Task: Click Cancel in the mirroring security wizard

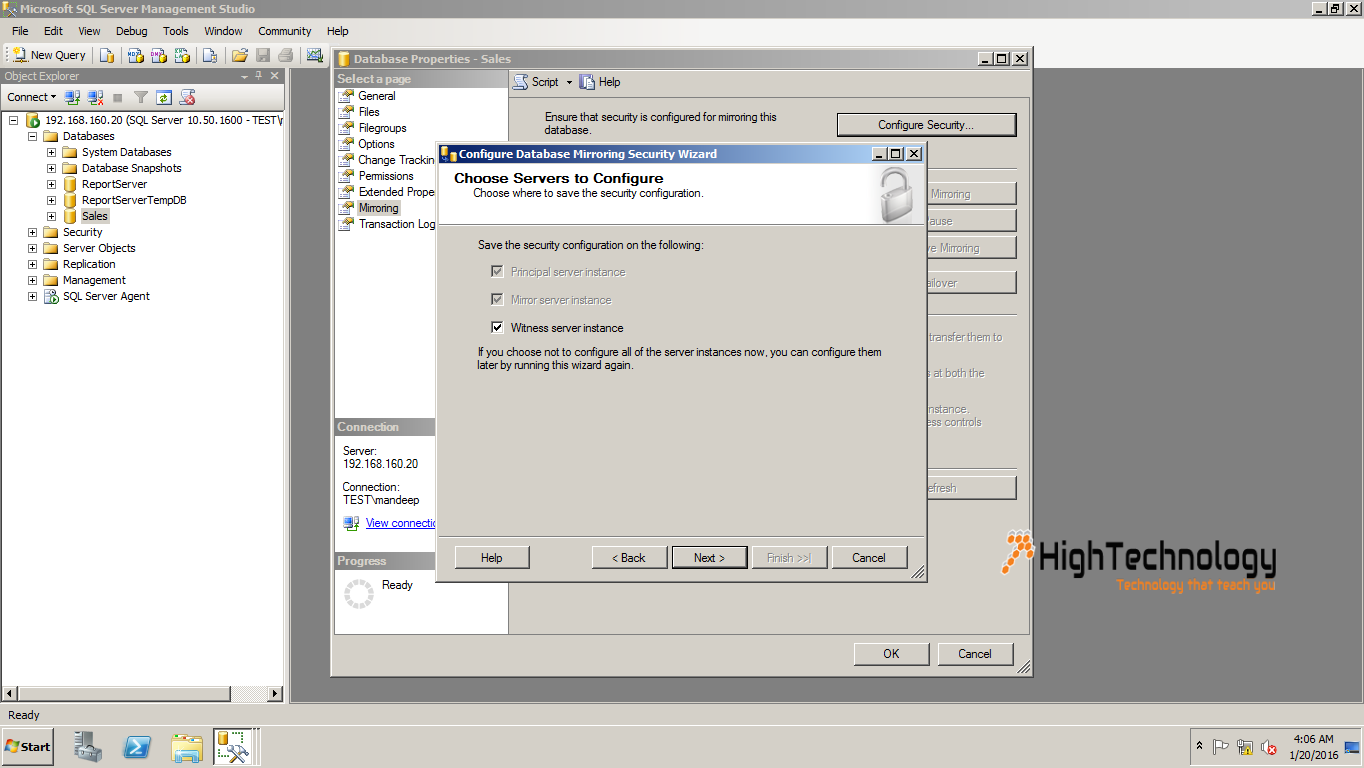Action: (x=869, y=558)
